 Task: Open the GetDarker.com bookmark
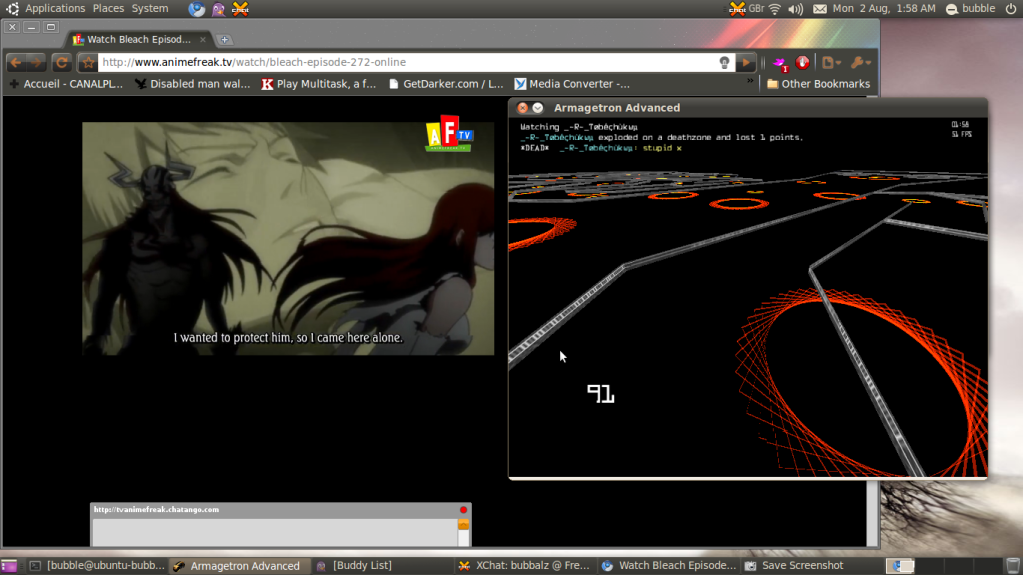click(x=445, y=84)
